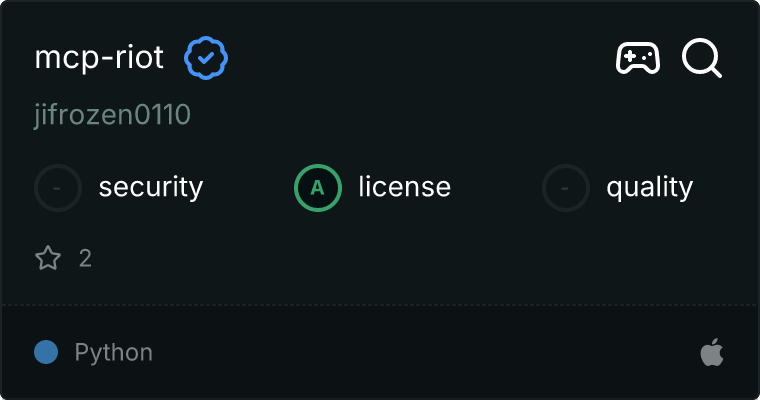The image size is (760, 400).
Task: Click empty header space right of verified badge
Action: [420, 59]
